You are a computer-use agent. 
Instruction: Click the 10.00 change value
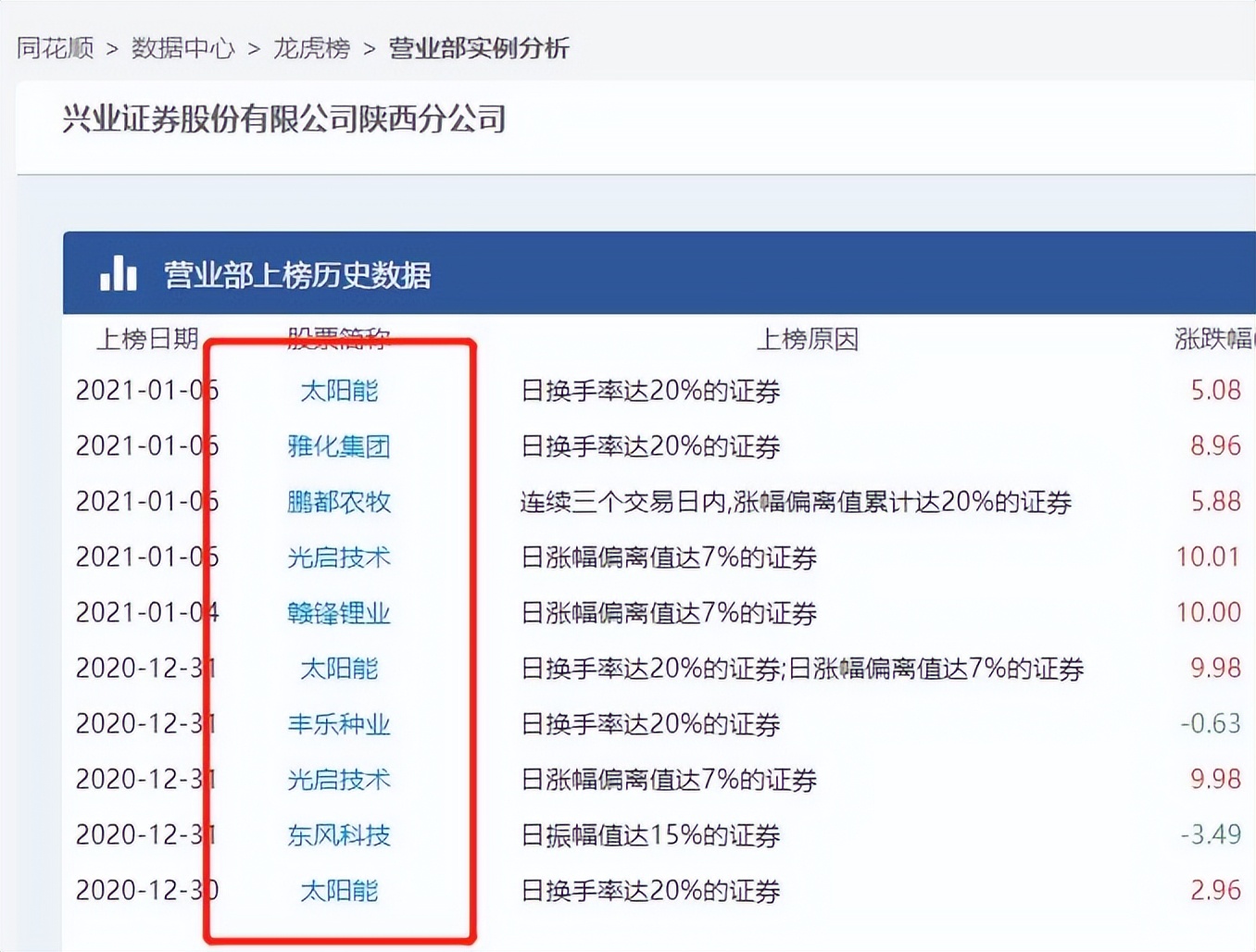click(1208, 612)
